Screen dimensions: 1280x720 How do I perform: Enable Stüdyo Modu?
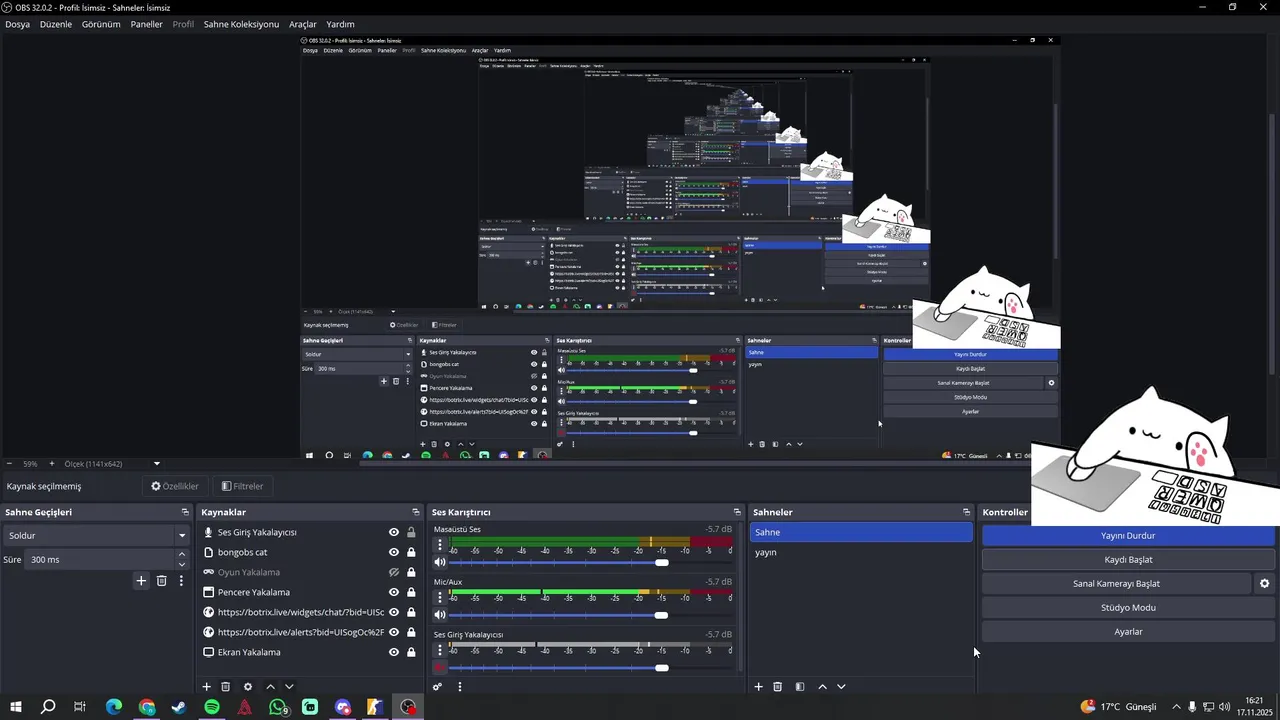[x=1128, y=608]
